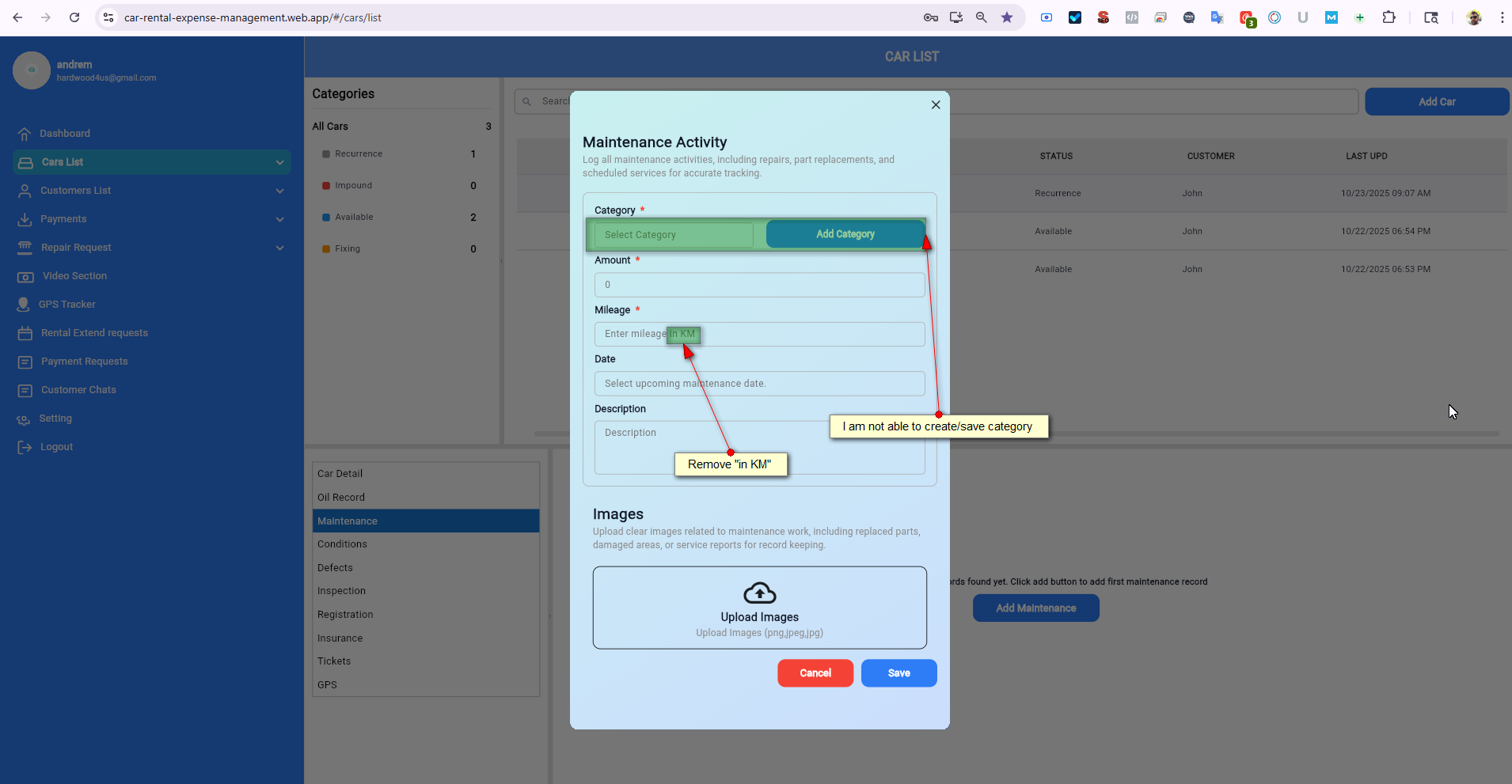Bookmark page with the star icon
Screen dimensions: 1512x784
tap(1006, 17)
